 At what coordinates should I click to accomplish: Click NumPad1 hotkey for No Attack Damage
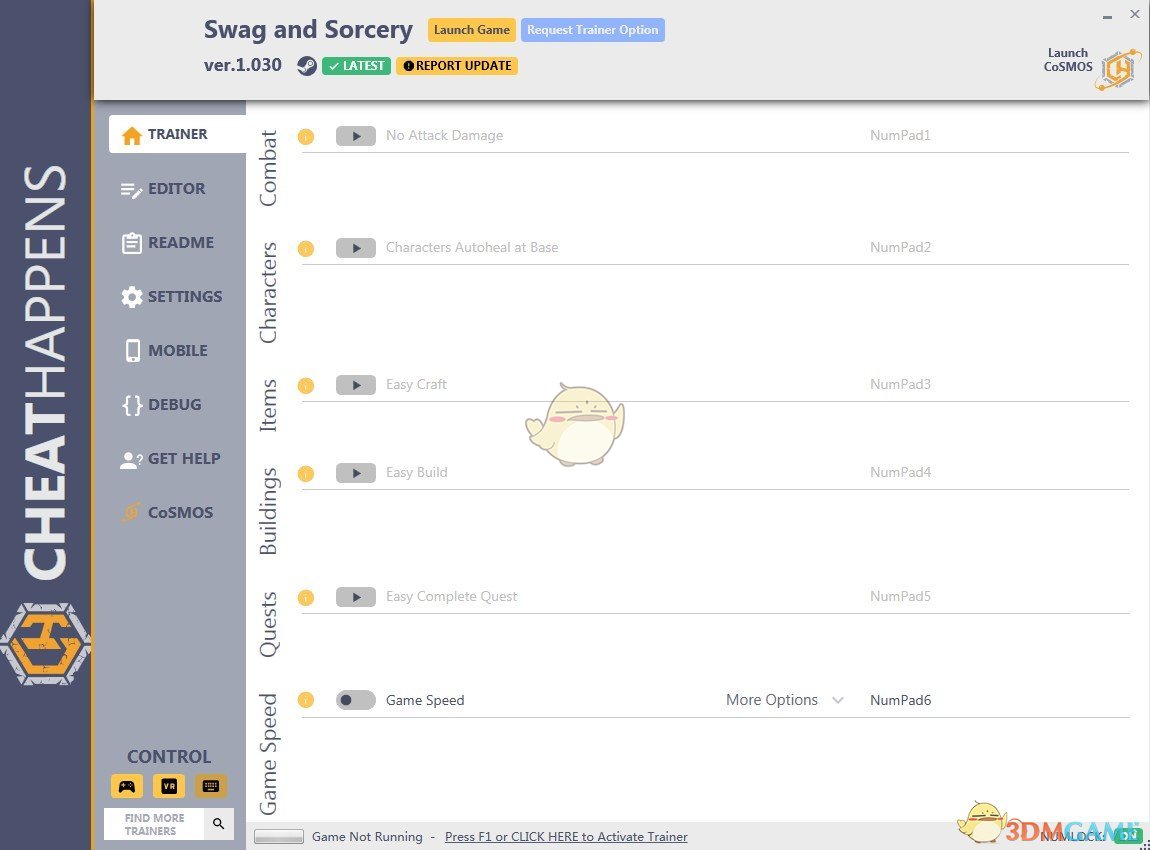point(900,136)
